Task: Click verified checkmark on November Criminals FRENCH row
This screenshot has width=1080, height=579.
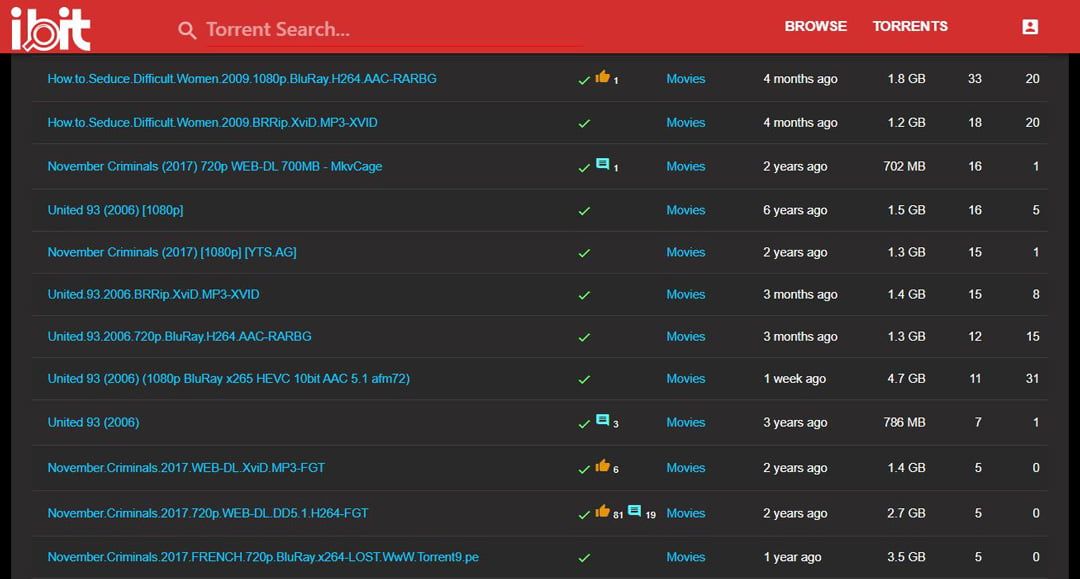Action: (584, 558)
